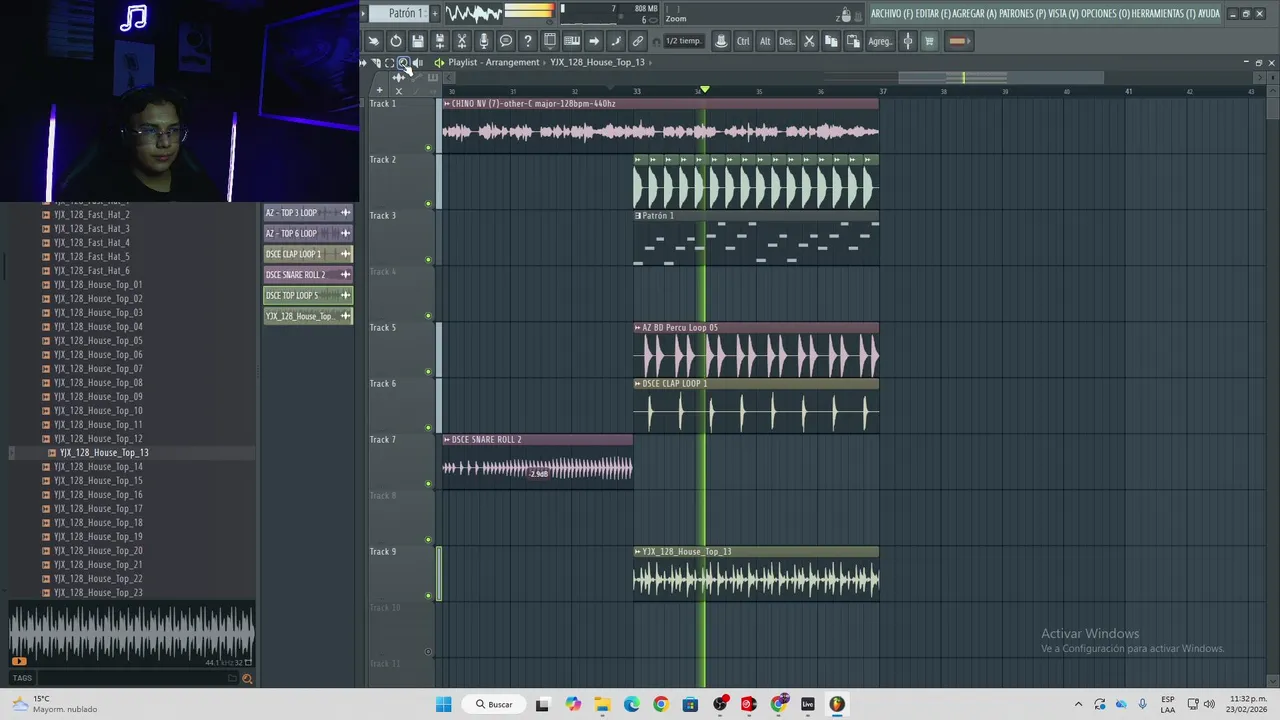Toggle mute dot on Track 5
The image size is (1280, 720).
point(428,372)
